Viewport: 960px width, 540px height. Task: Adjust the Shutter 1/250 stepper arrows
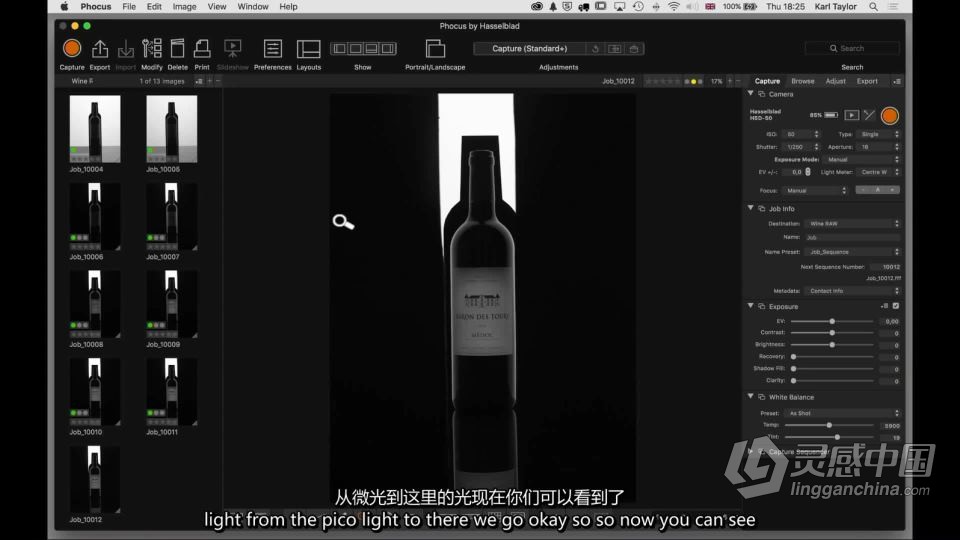tap(816, 147)
